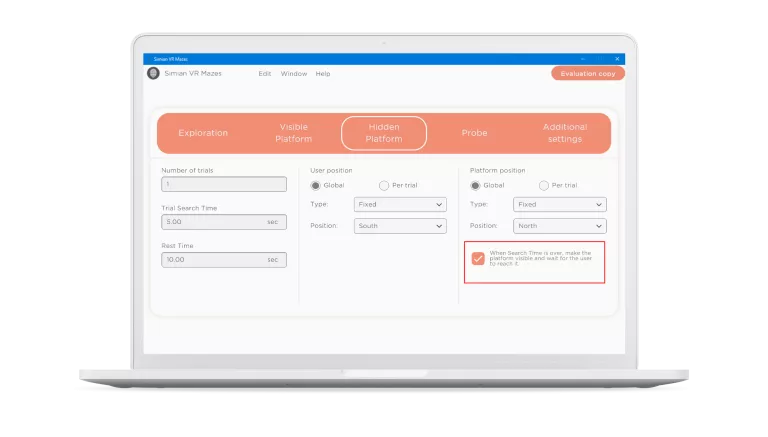The width and height of the screenshot is (768, 437).
Task: Open the Edit menu
Action: tap(264, 73)
